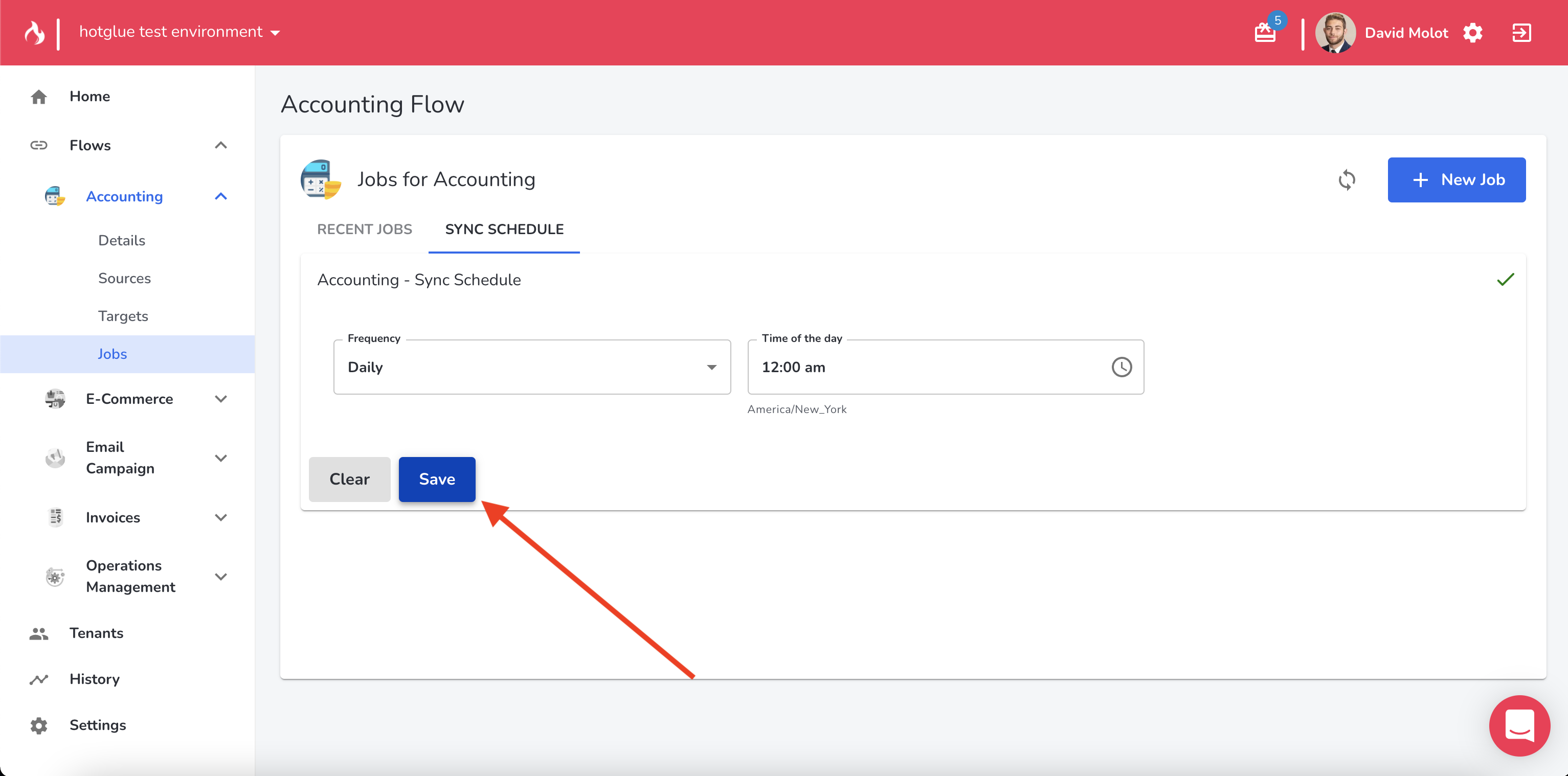The height and width of the screenshot is (776, 1568).
Task: Open Sources under Accounting
Action: (124, 279)
